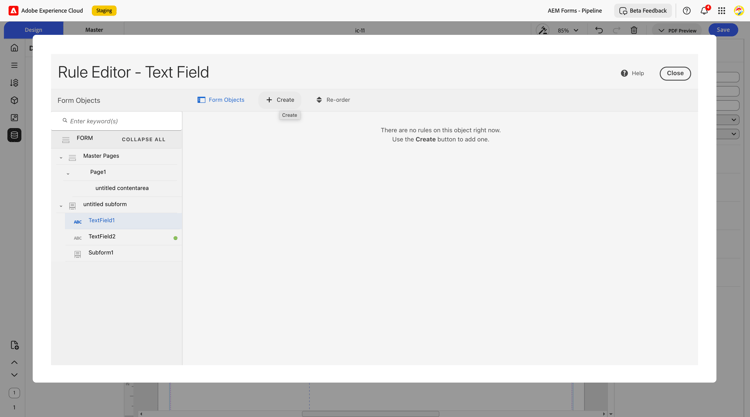Select Page1 in the tree

tap(98, 172)
